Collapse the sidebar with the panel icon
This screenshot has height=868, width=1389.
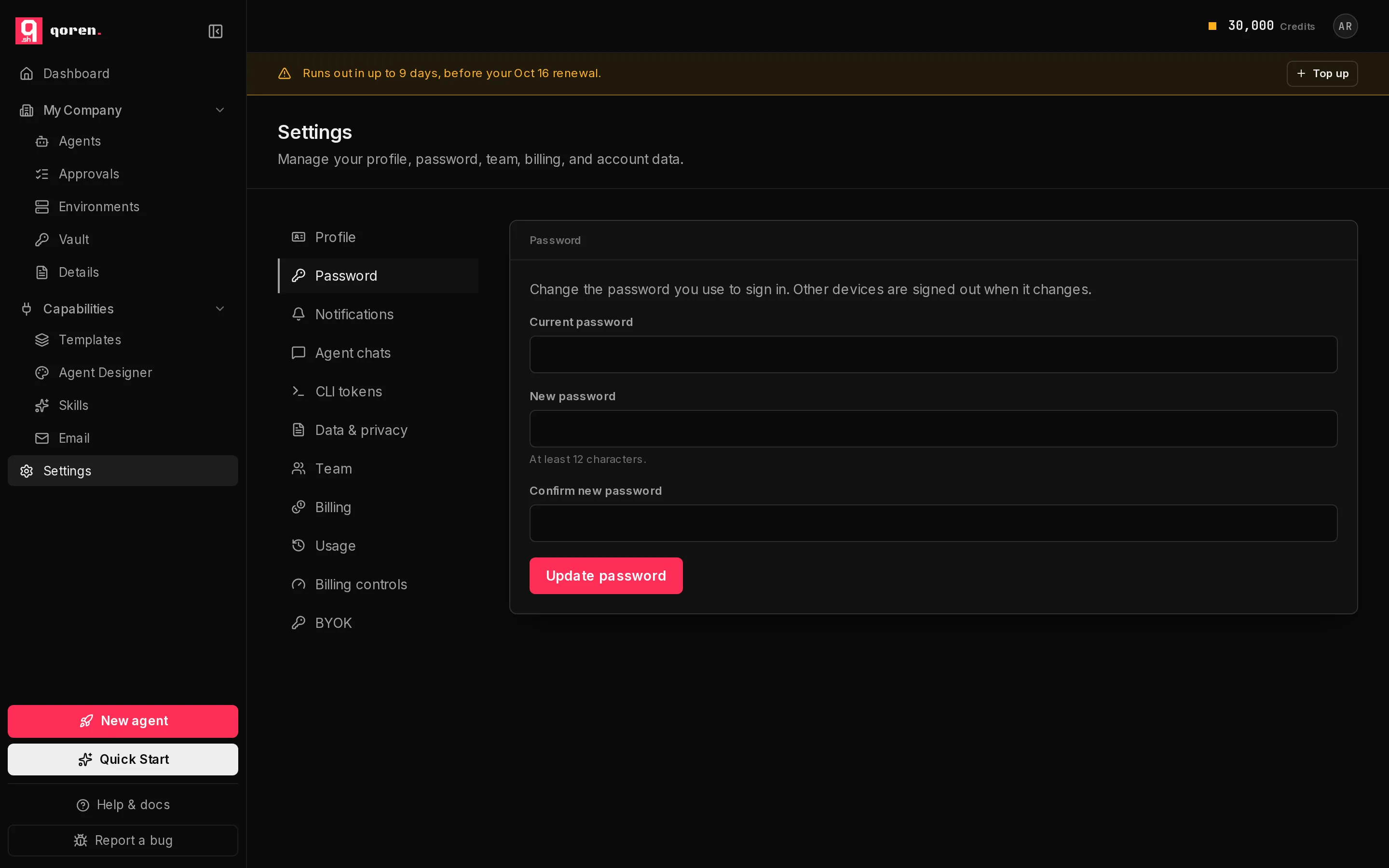tap(215, 31)
